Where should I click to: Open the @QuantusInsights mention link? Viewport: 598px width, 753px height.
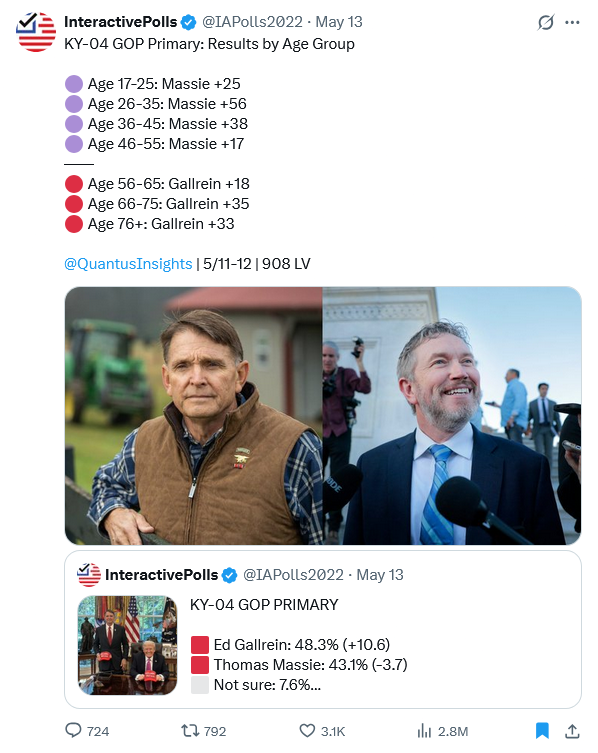point(128,264)
